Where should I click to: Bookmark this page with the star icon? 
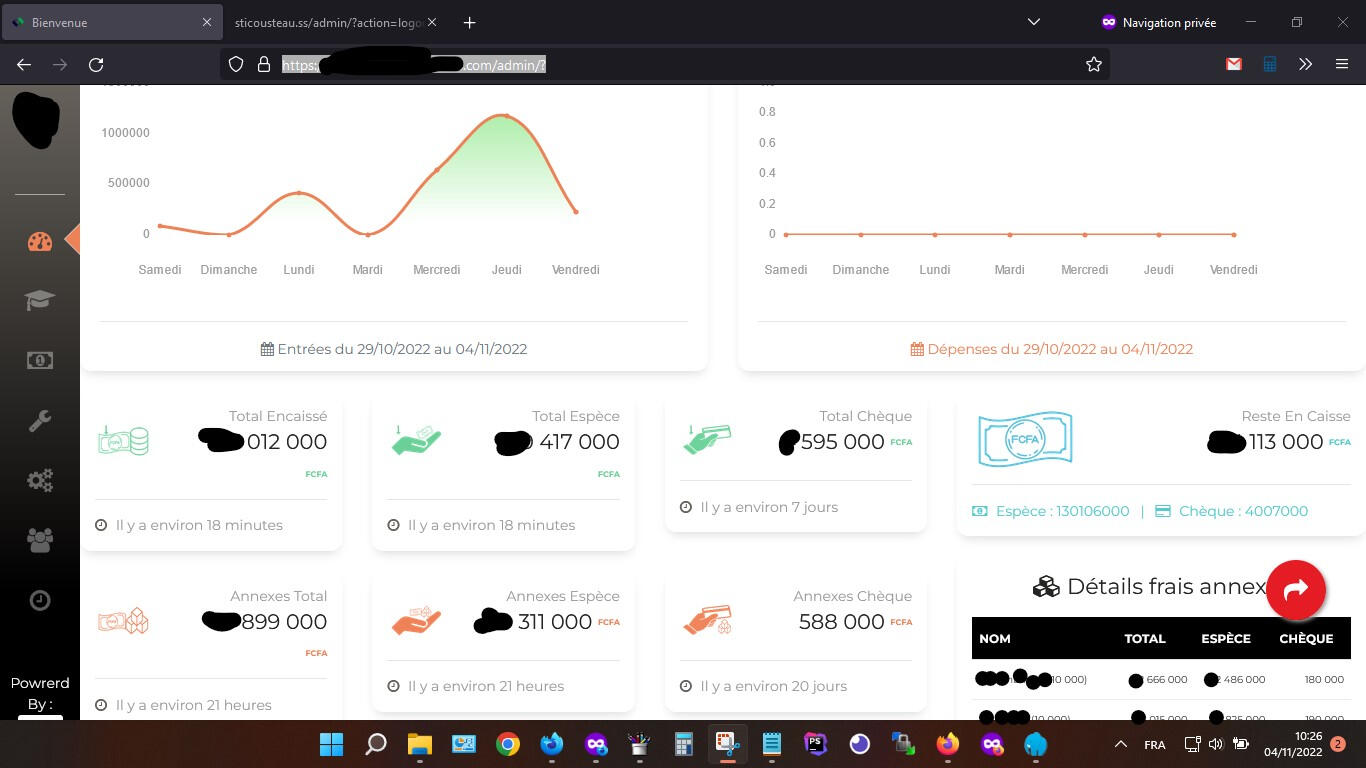[x=1093, y=64]
